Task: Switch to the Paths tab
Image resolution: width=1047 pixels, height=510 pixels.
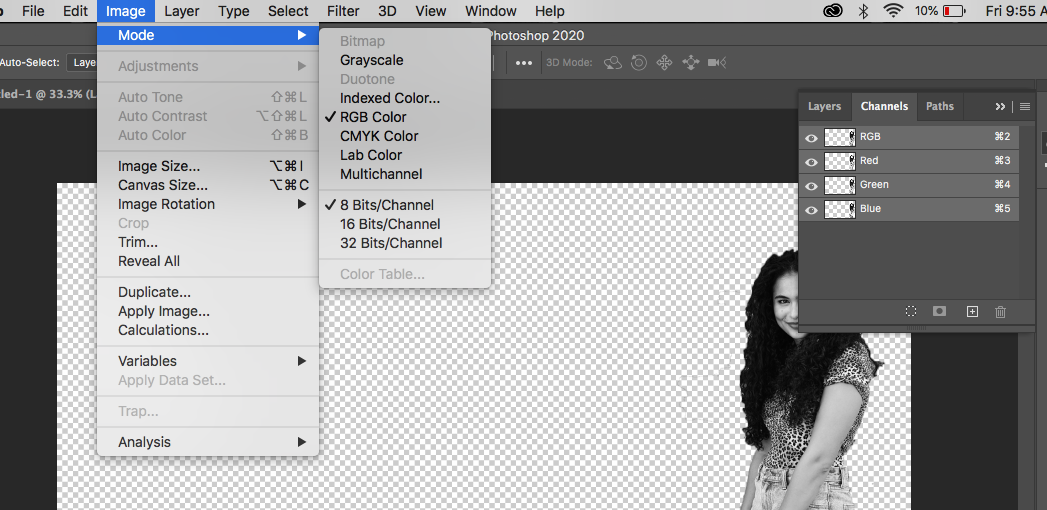Action: [x=939, y=106]
